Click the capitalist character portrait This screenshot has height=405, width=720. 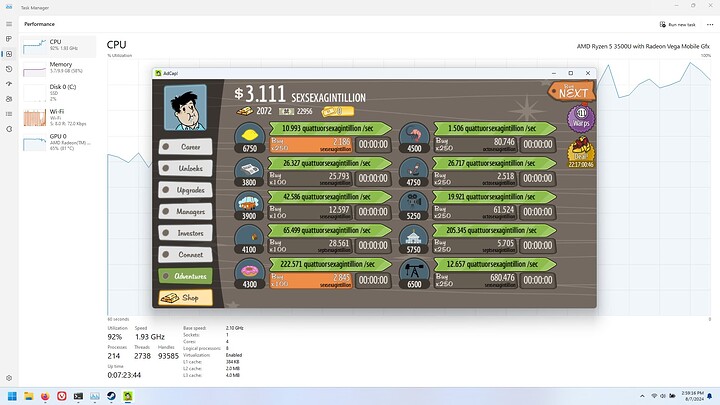coord(185,107)
